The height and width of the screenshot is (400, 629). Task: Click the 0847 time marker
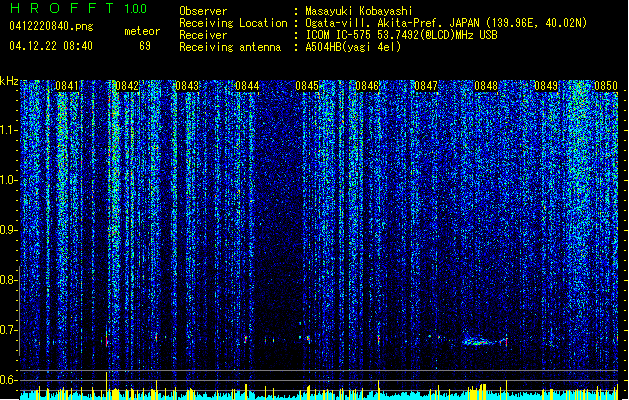(426, 86)
